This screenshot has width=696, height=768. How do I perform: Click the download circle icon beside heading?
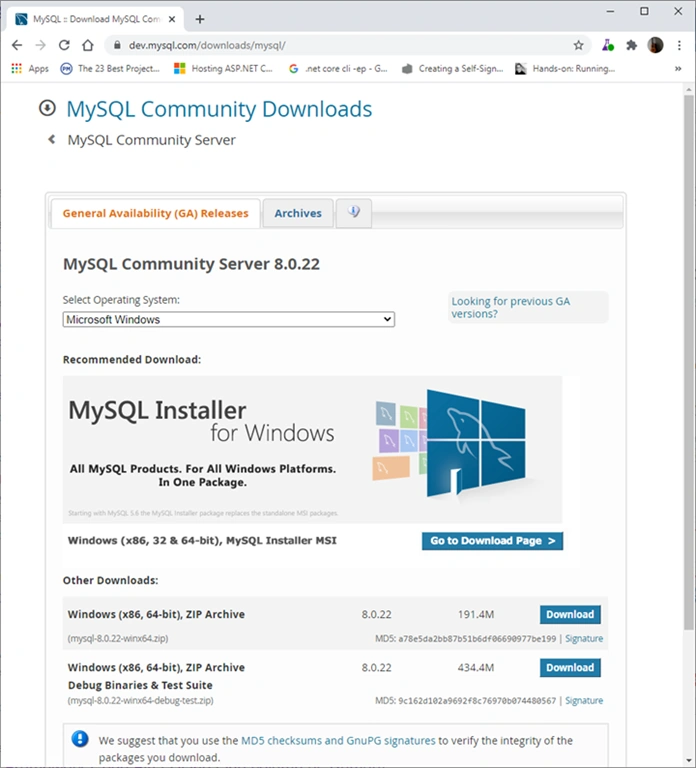click(48, 108)
